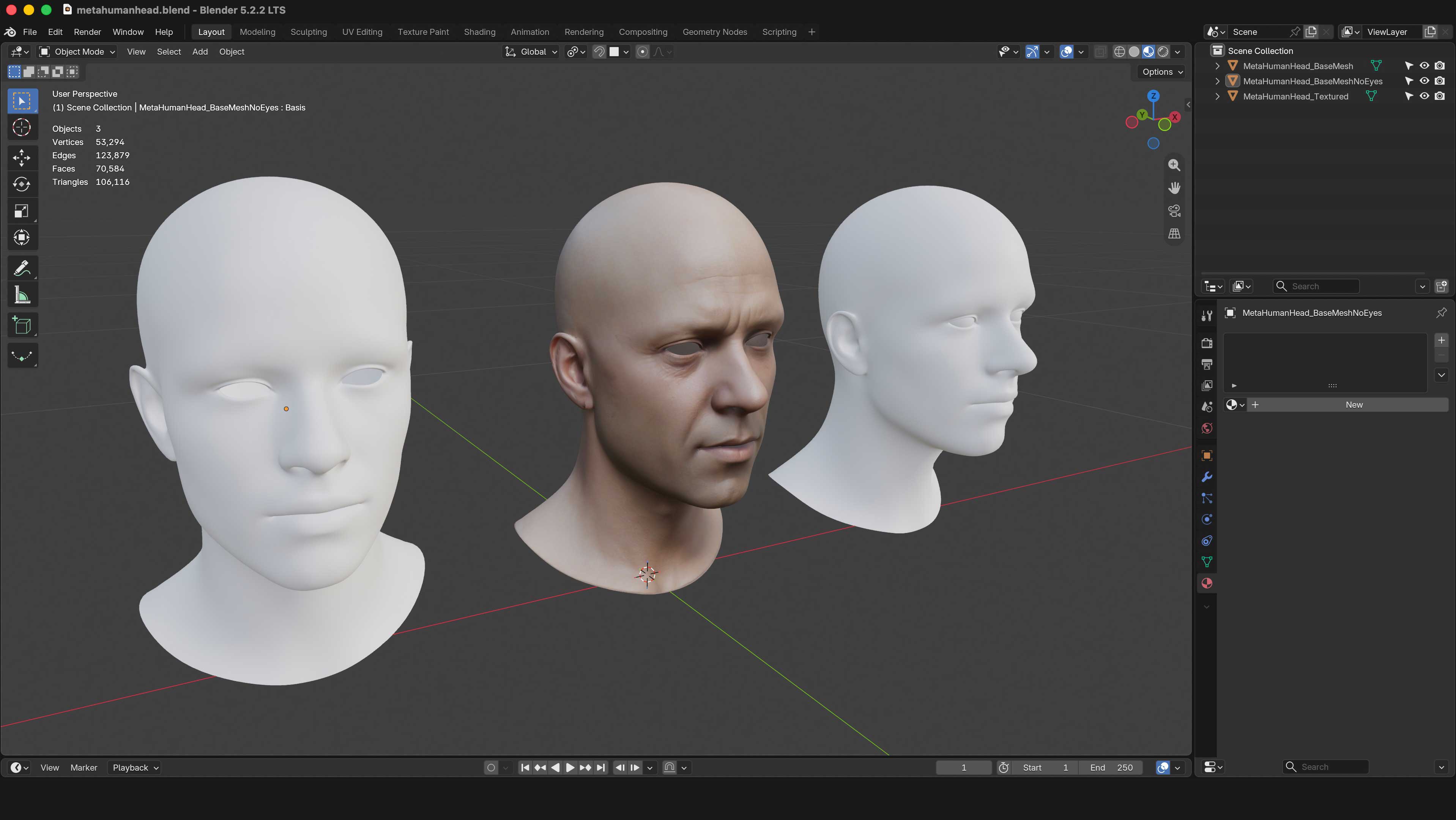Screen dimensions: 1456x820
Task: Open the Object Data mesh properties tab
Action: (1207, 562)
